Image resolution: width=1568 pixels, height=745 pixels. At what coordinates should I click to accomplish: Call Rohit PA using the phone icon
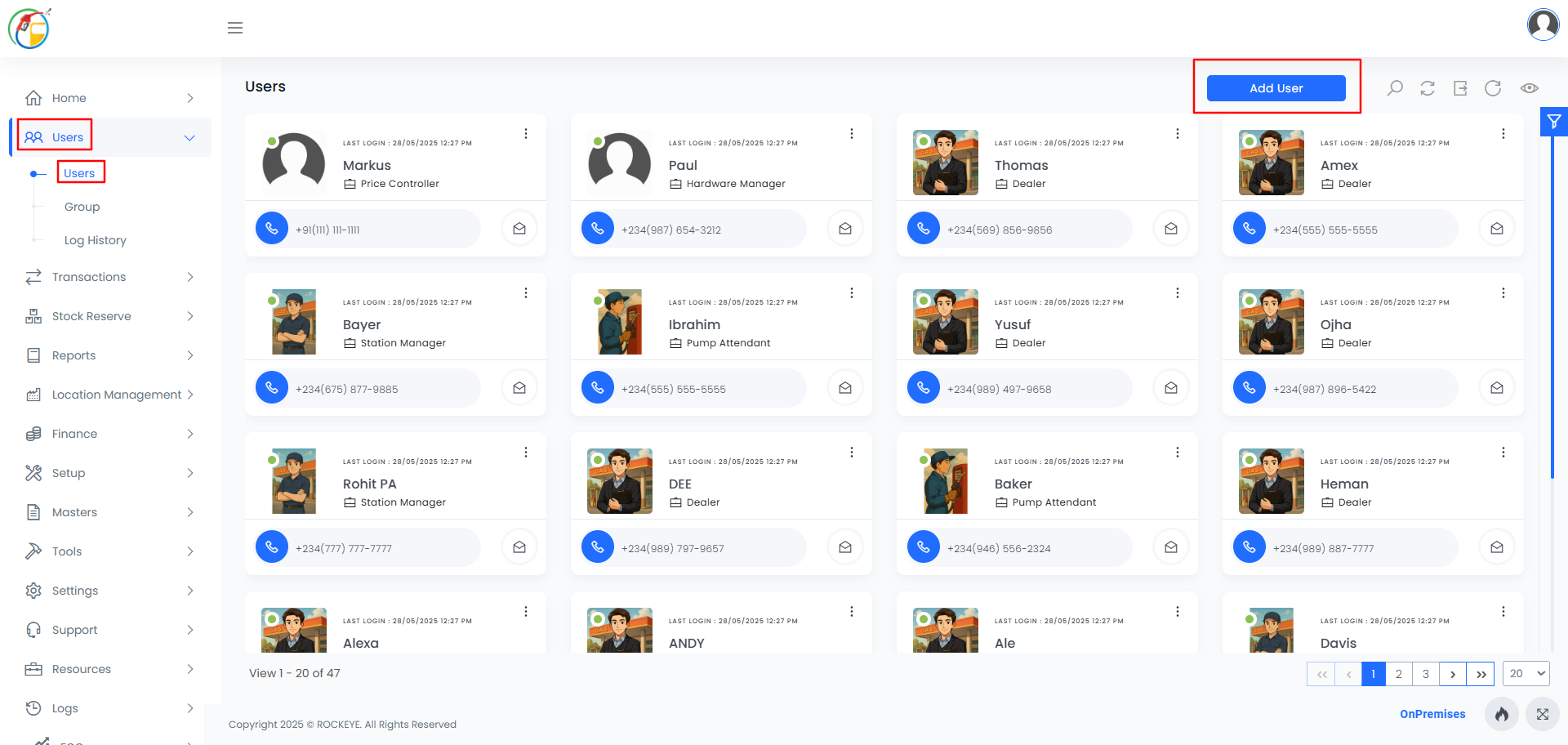point(272,547)
